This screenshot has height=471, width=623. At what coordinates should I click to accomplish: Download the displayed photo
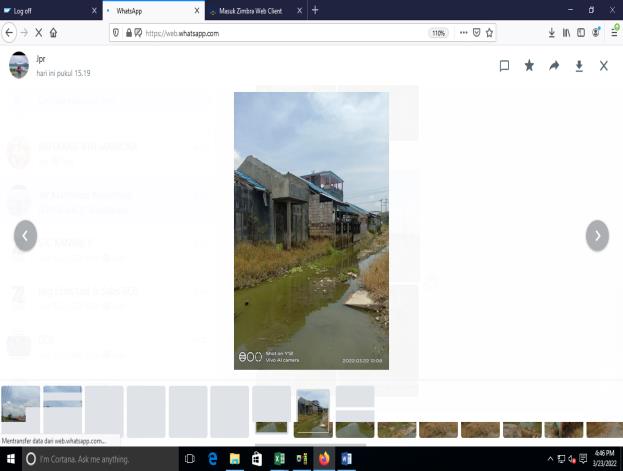tap(579, 66)
